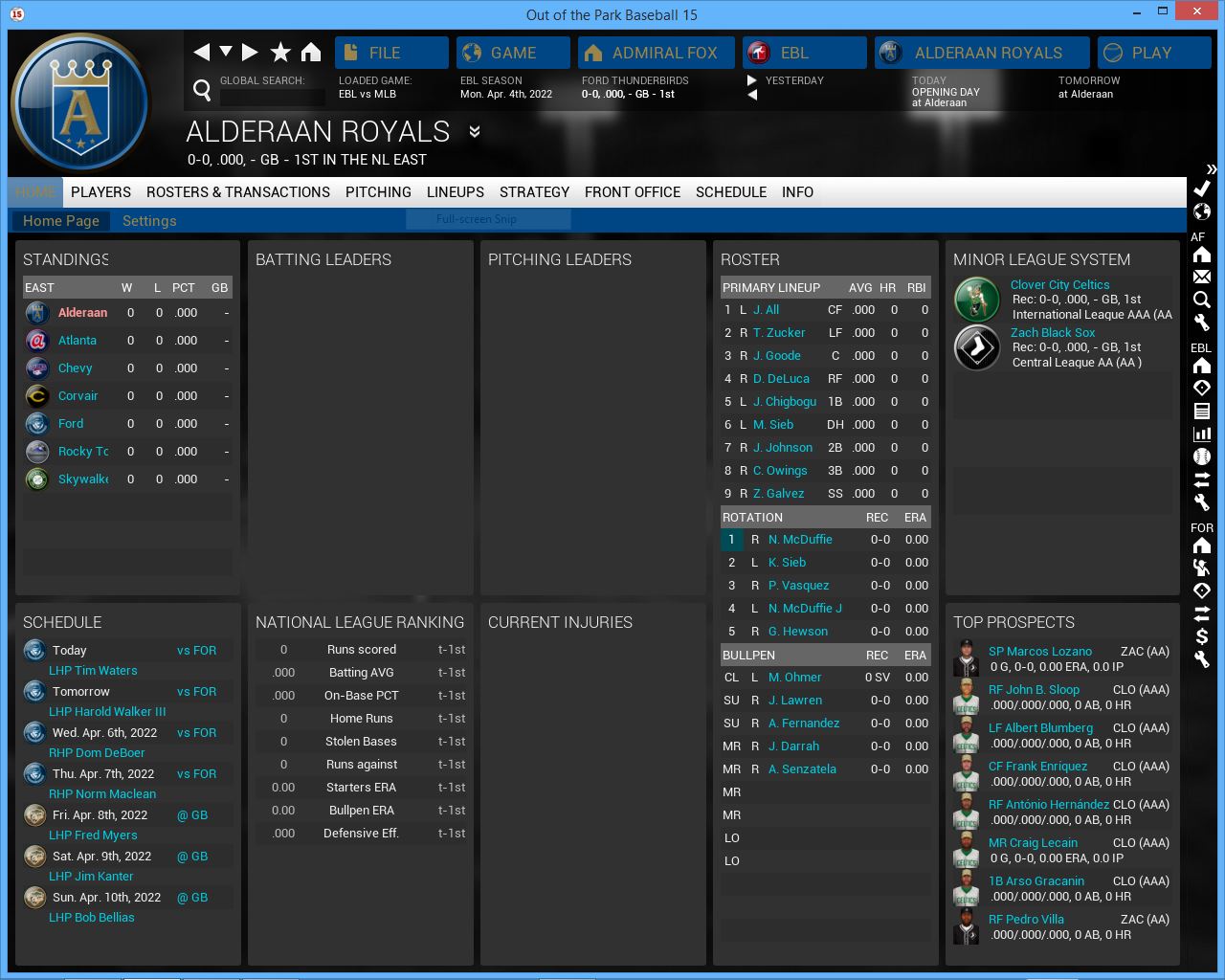Open the navigation history down-triangle dropdown
Viewport: 1225px width, 980px height.
coord(226,52)
